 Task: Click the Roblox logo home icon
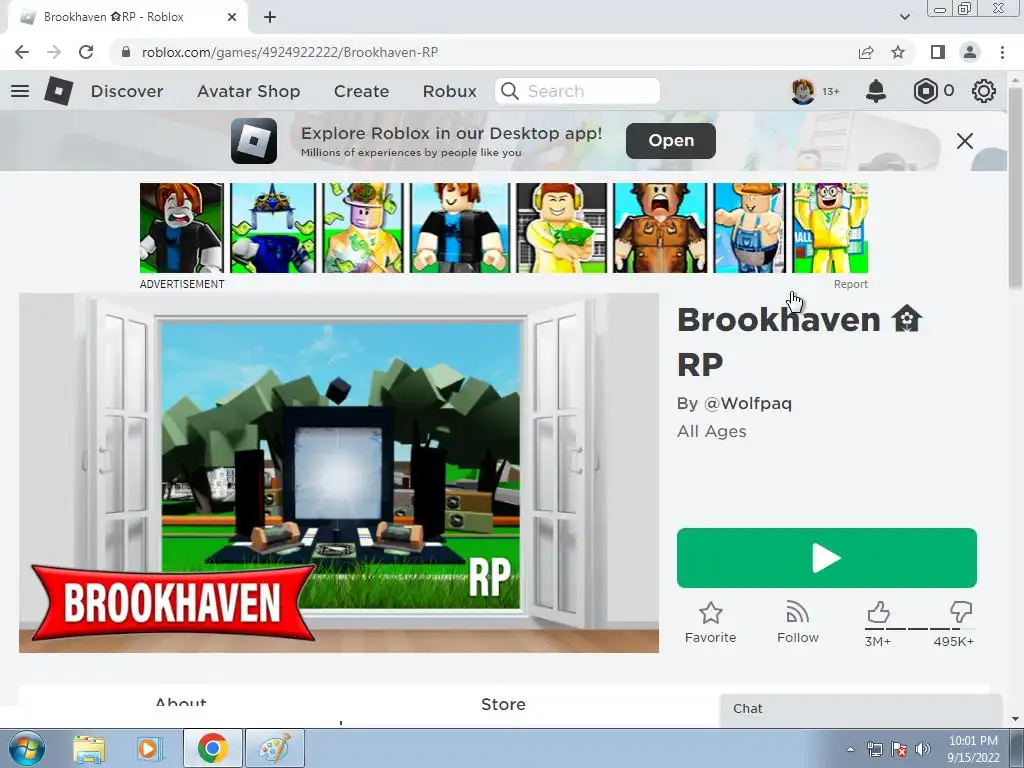tap(58, 91)
